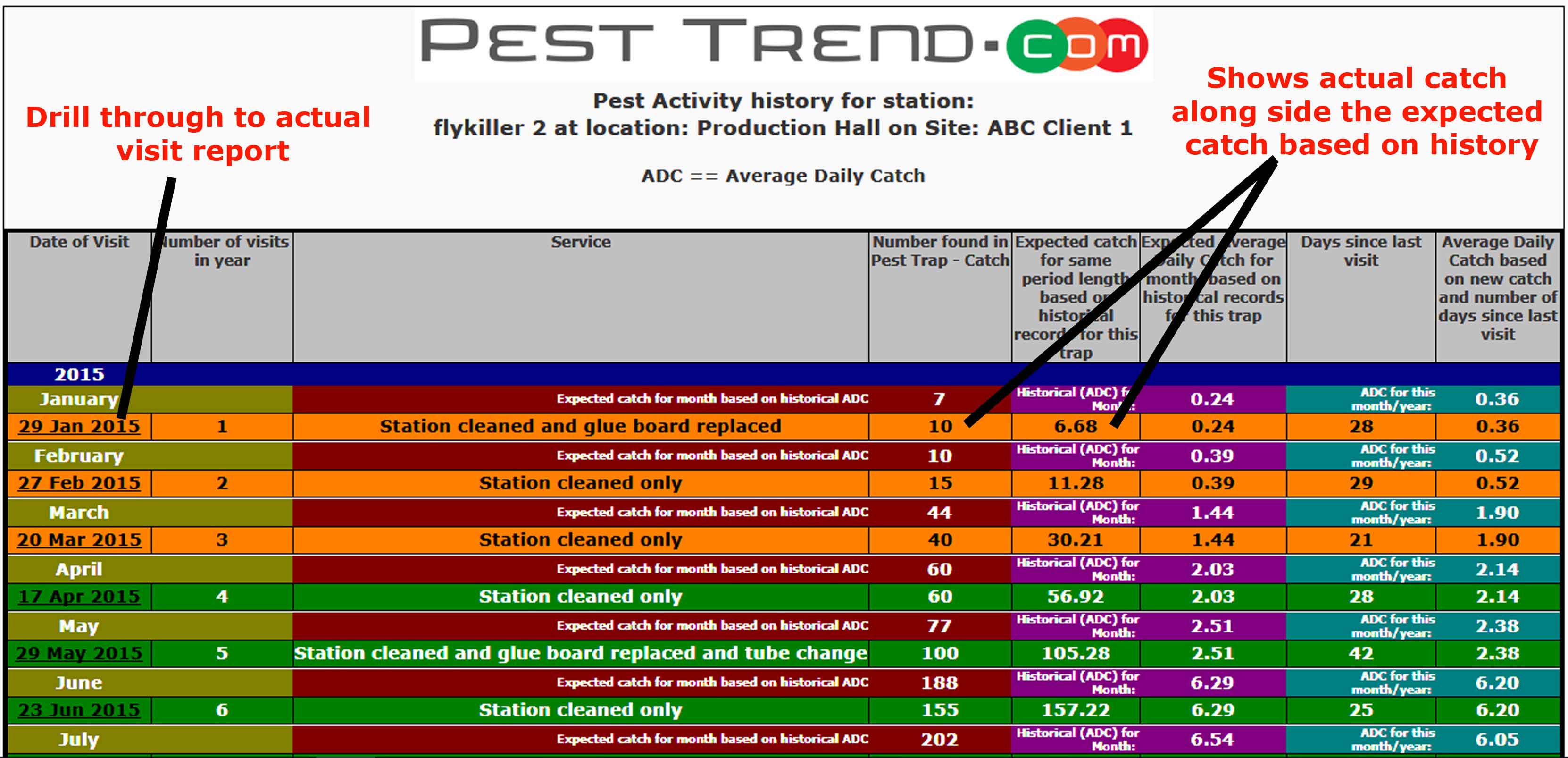The image size is (1568, 758).
Task: Click the March expected monthly catch 44
Action: click(x=940, y=512)
